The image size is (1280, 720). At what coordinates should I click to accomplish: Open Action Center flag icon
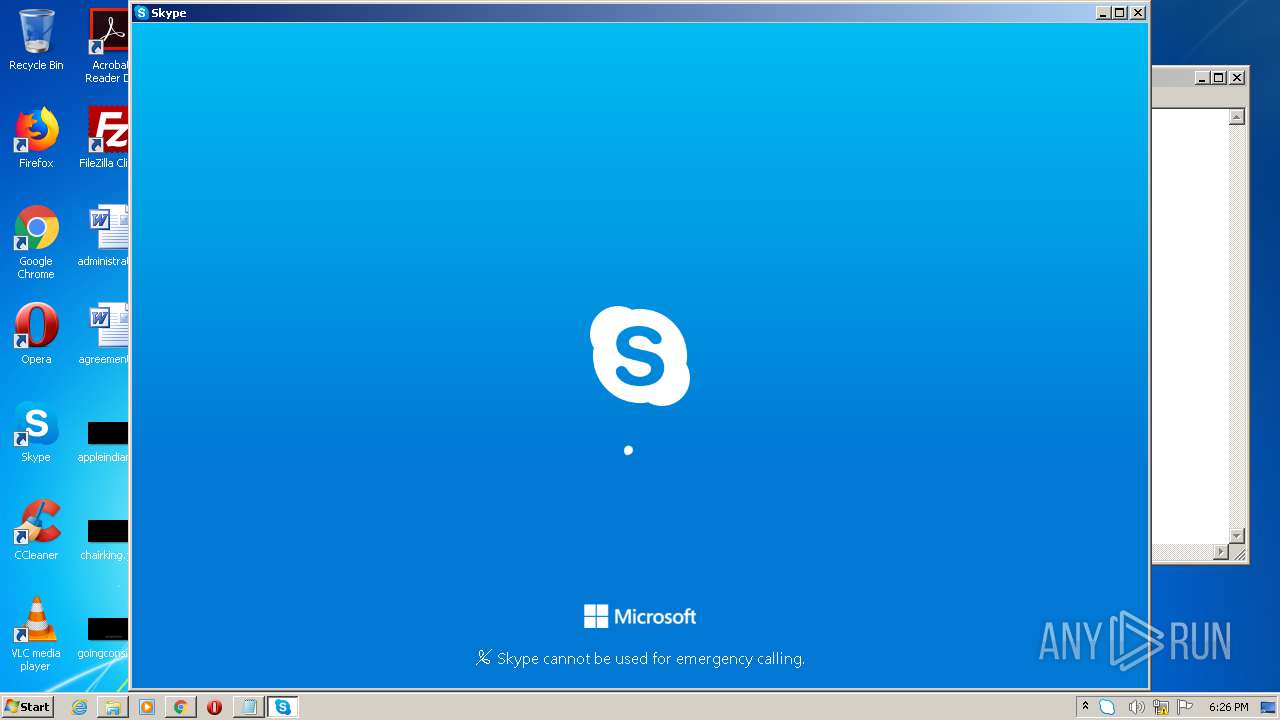[1185, 707]
